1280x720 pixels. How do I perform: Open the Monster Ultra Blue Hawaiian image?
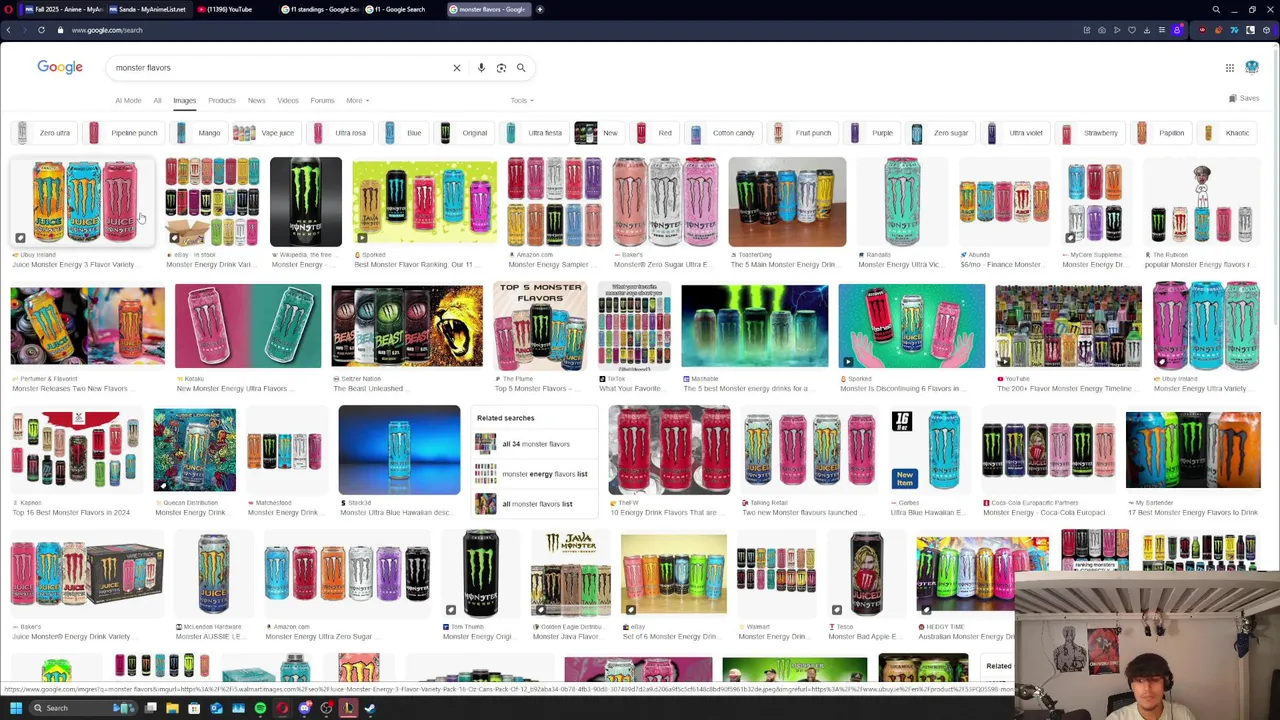point(399,450)
